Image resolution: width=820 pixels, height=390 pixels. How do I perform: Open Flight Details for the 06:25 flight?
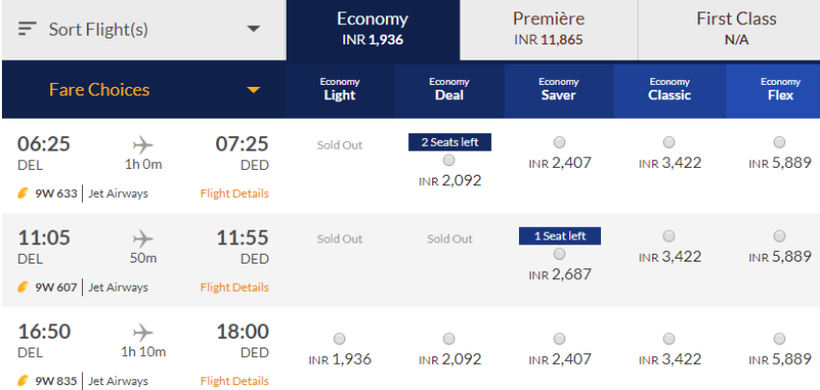click(x=234, y=194)
